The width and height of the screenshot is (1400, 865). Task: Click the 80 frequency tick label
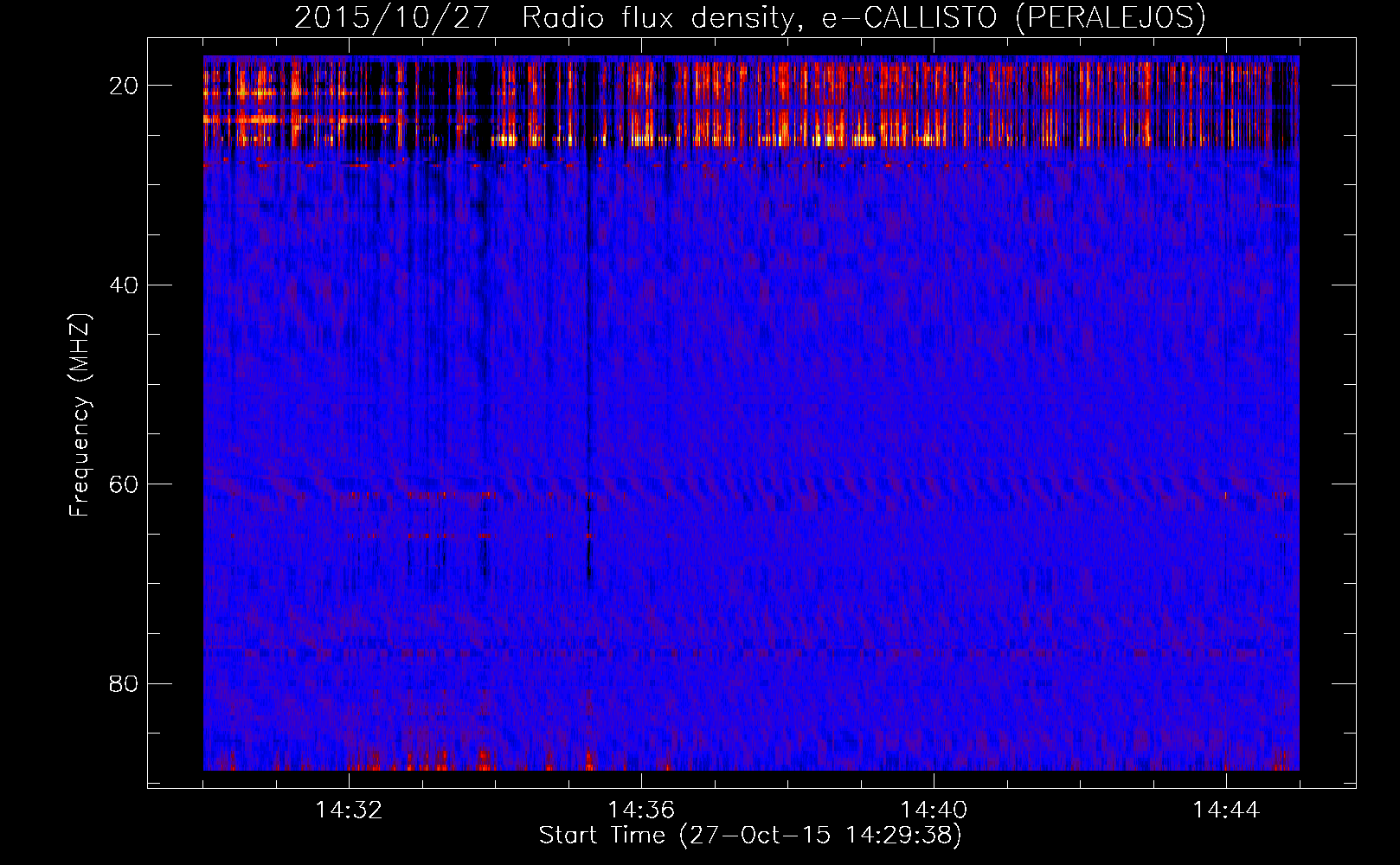[125, 683]
